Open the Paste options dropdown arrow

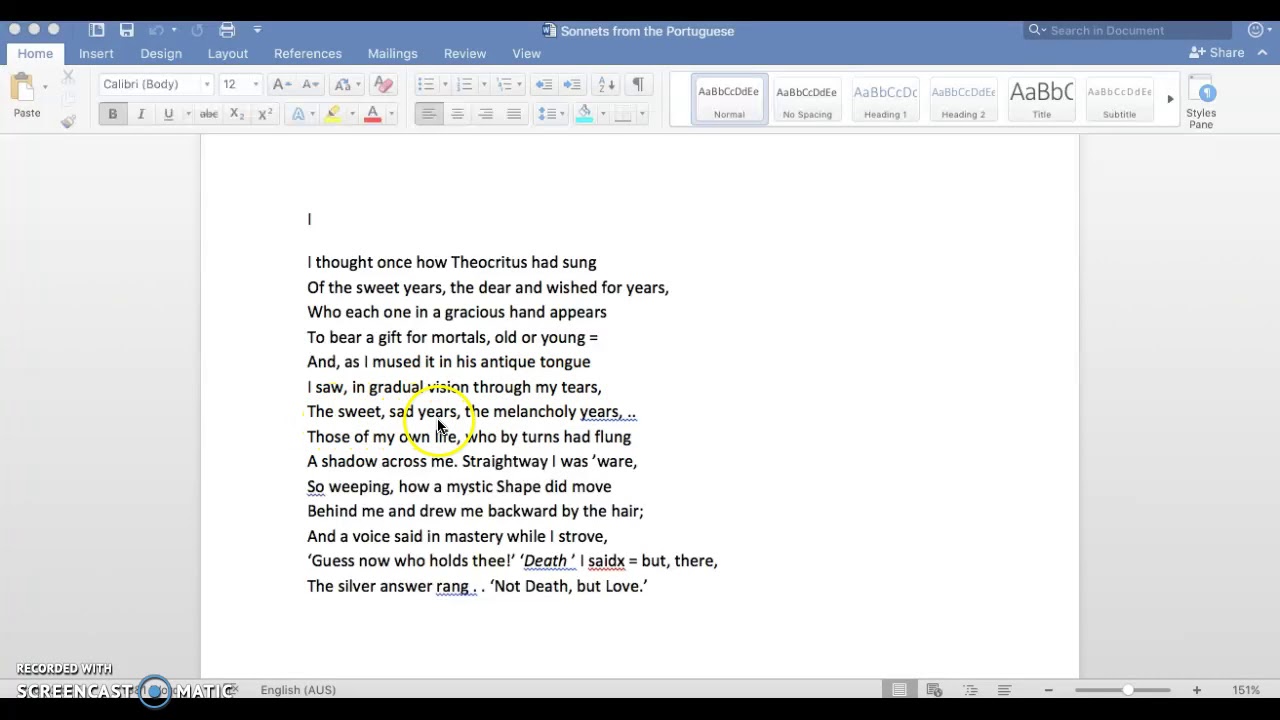[x=45, y=87]
